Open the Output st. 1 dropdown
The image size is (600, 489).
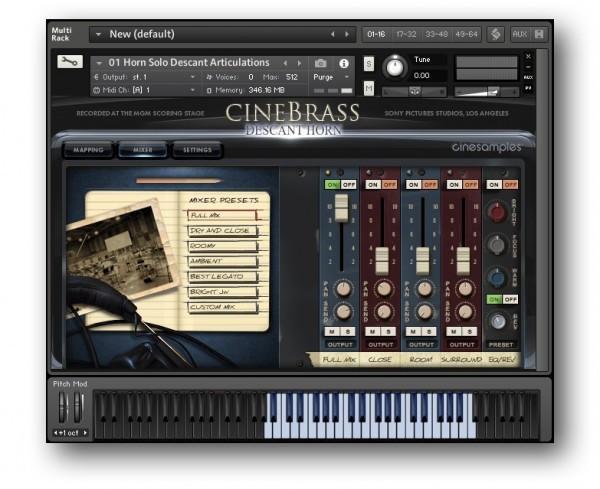pos(192,77)
